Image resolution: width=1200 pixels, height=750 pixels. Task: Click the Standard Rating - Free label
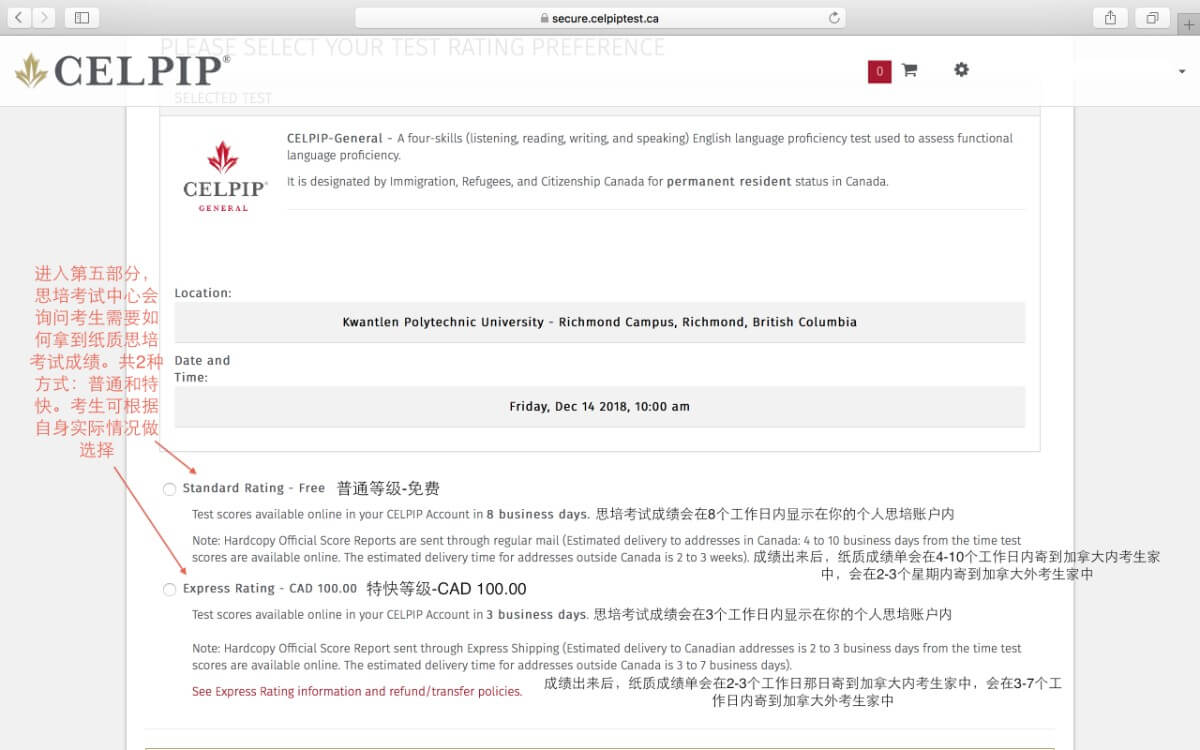click(254, 488)
